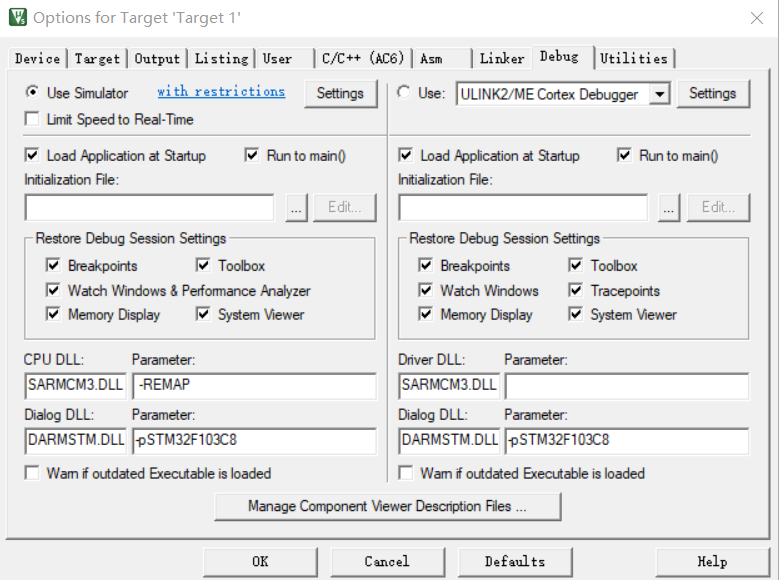The width and height of the screenshot is (779, 580).
Task: Toggle Watch Windows & Performance Analyzer
Action: [53, 290]
